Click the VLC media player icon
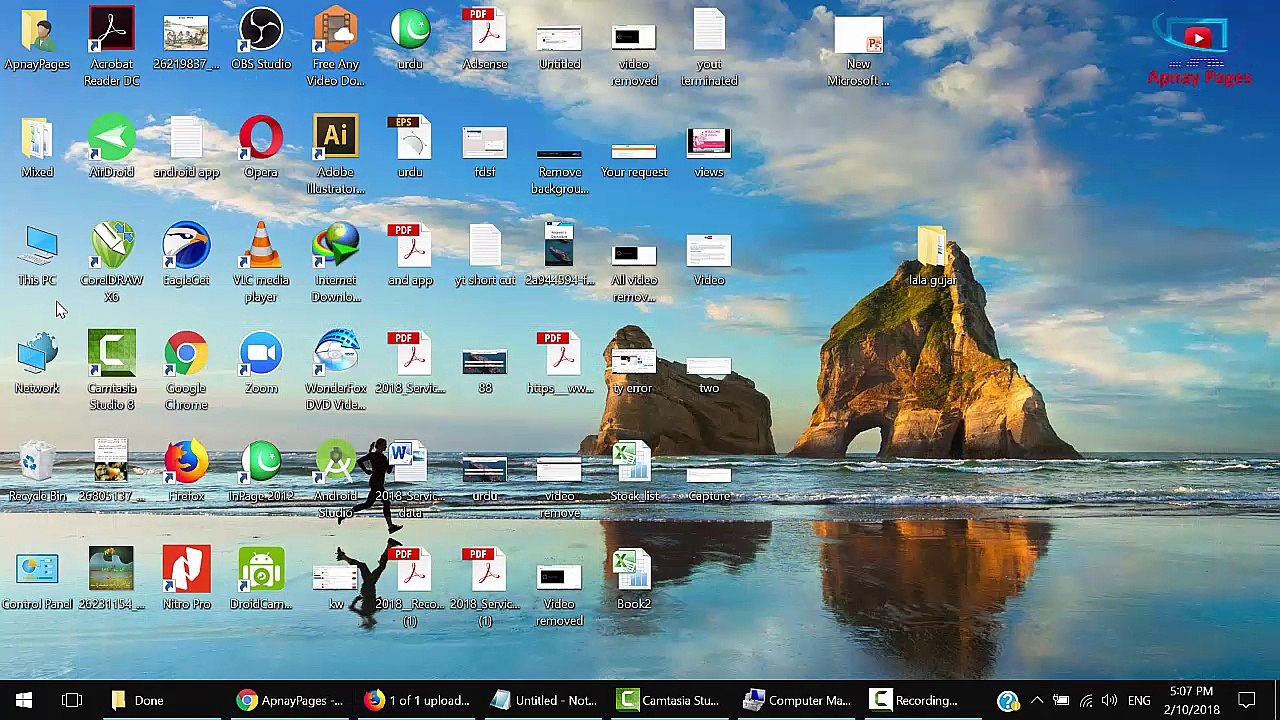This screenshot has width=1280, height=720. click(x=261, y=248)
